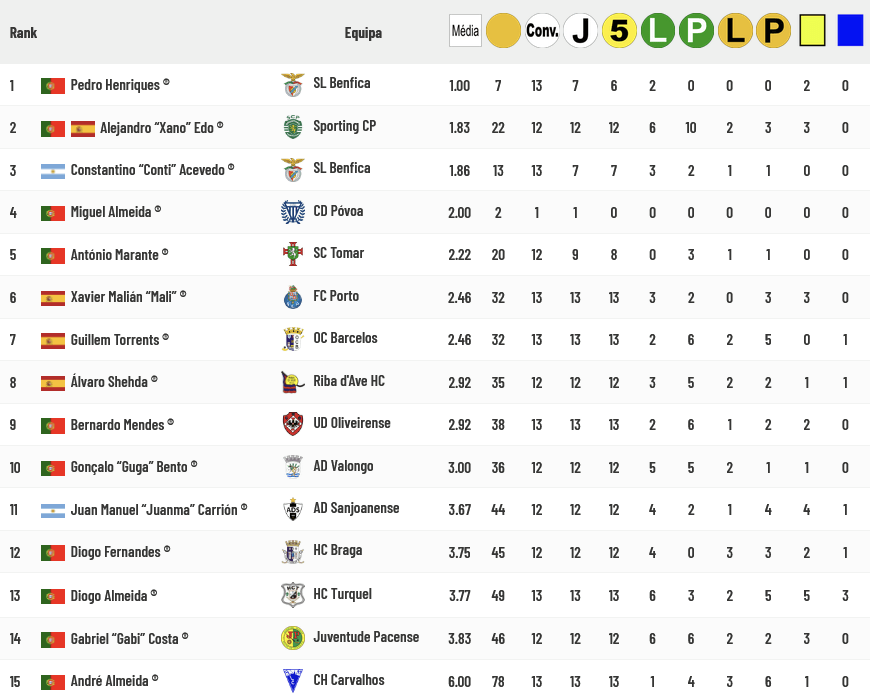Image resolution: width=870 pixels, height=697 pixels.
Task: Click the green L column icon
Action: (x=658, y=31)
